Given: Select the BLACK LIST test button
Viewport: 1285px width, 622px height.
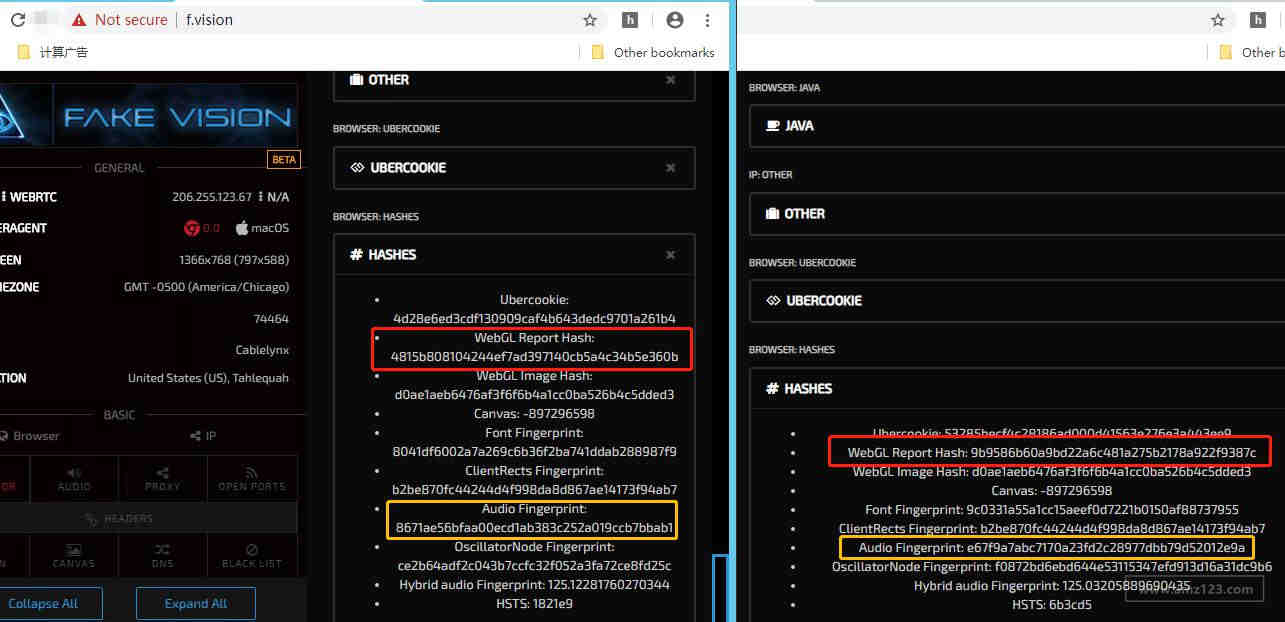Looking at the screenshot, I should click(252, 556).
